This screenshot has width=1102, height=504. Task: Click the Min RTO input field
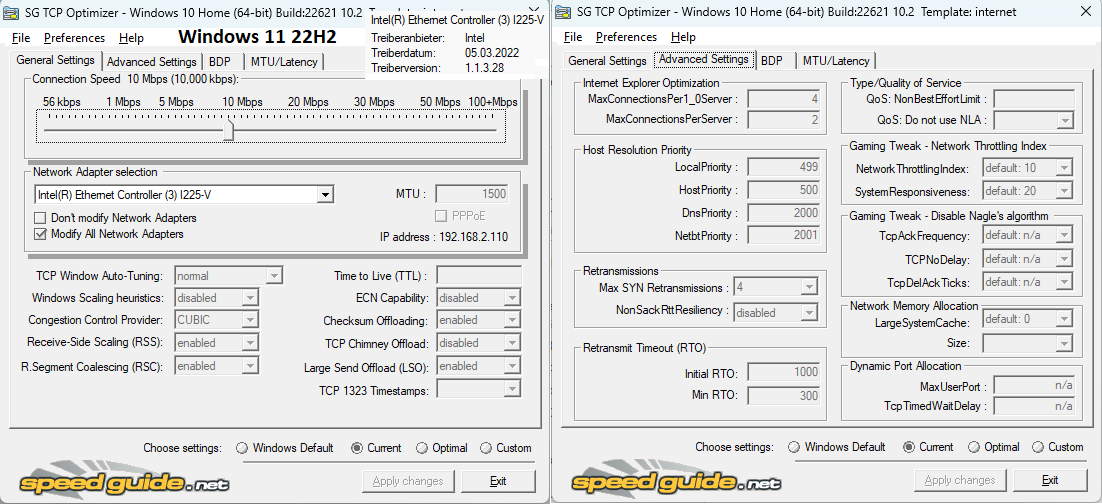[x=784, y=396]
